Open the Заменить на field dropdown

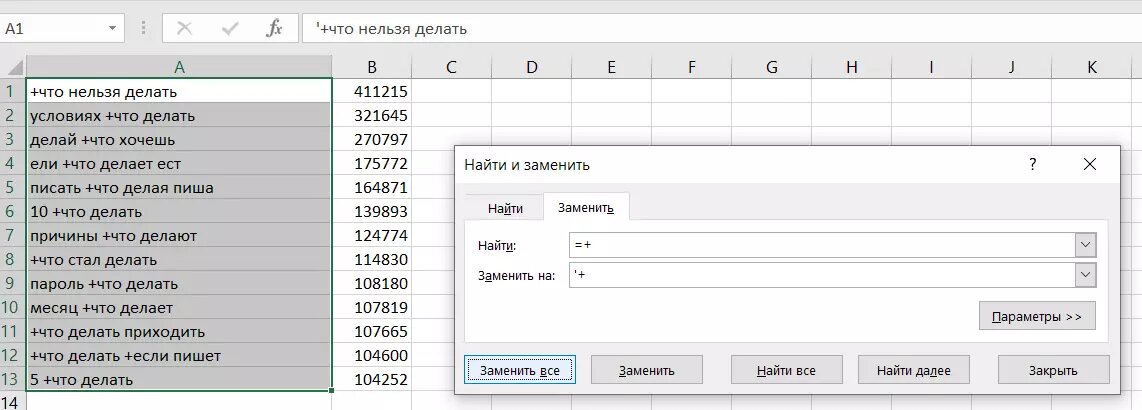pyautogui.click(x=1085, y=275)
